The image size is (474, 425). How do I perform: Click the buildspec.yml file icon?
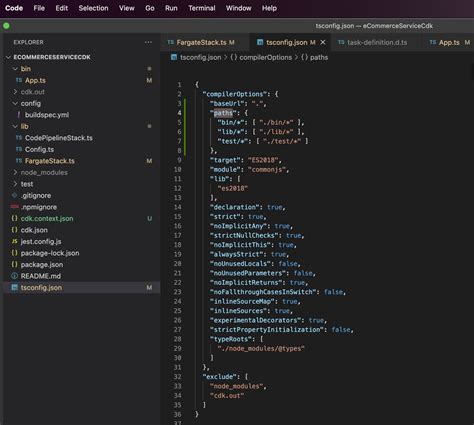tap(19, 115)
